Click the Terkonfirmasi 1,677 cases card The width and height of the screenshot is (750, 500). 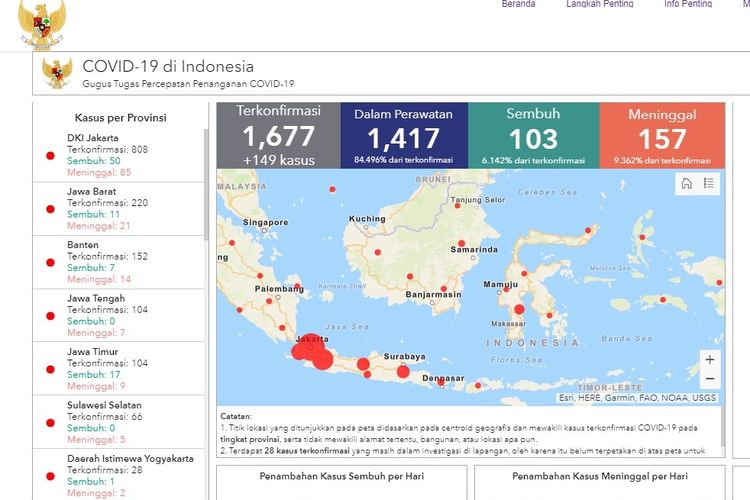[x=276, y=135]
